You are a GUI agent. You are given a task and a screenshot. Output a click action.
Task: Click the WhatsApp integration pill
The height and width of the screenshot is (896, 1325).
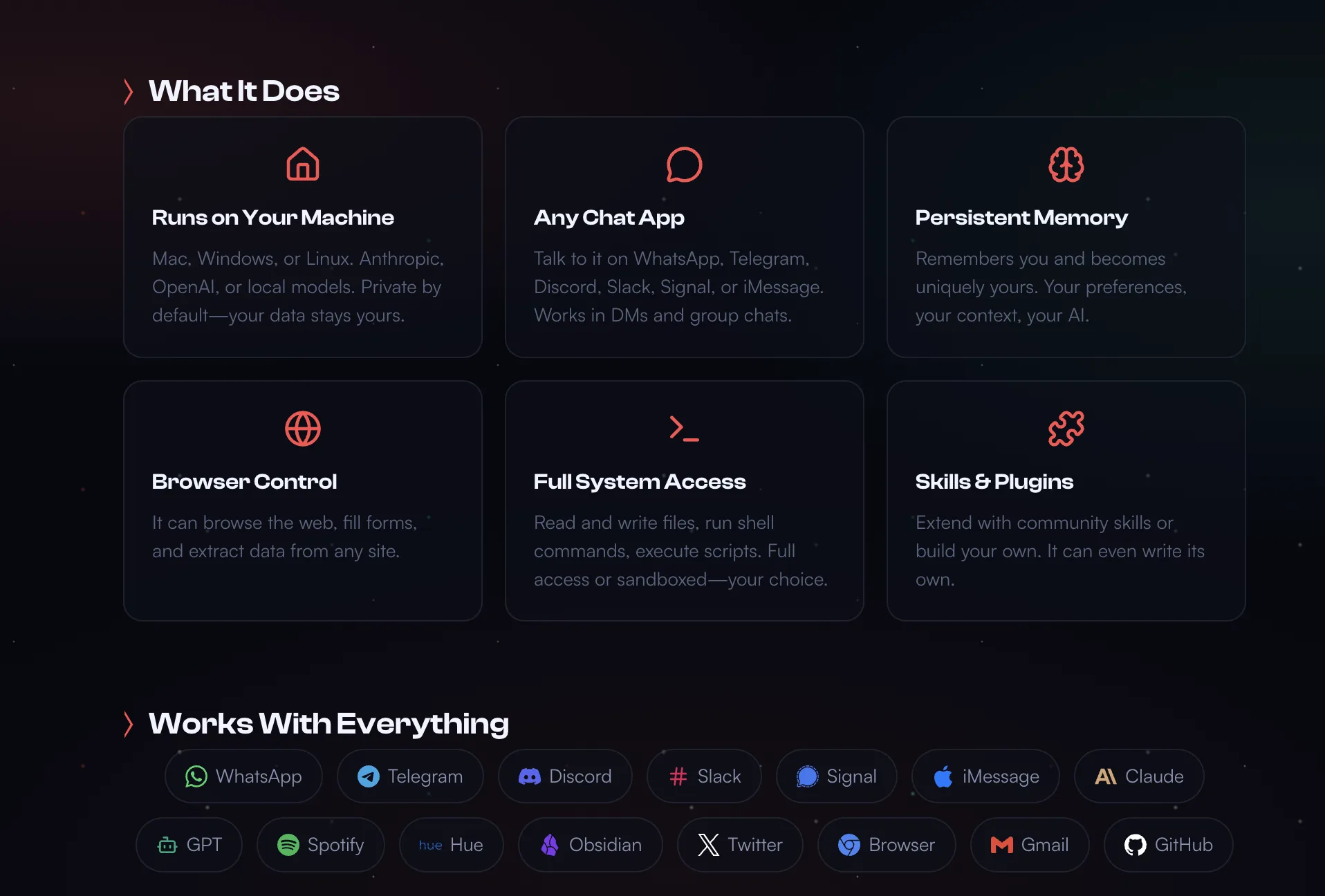(x=243, y=776)
